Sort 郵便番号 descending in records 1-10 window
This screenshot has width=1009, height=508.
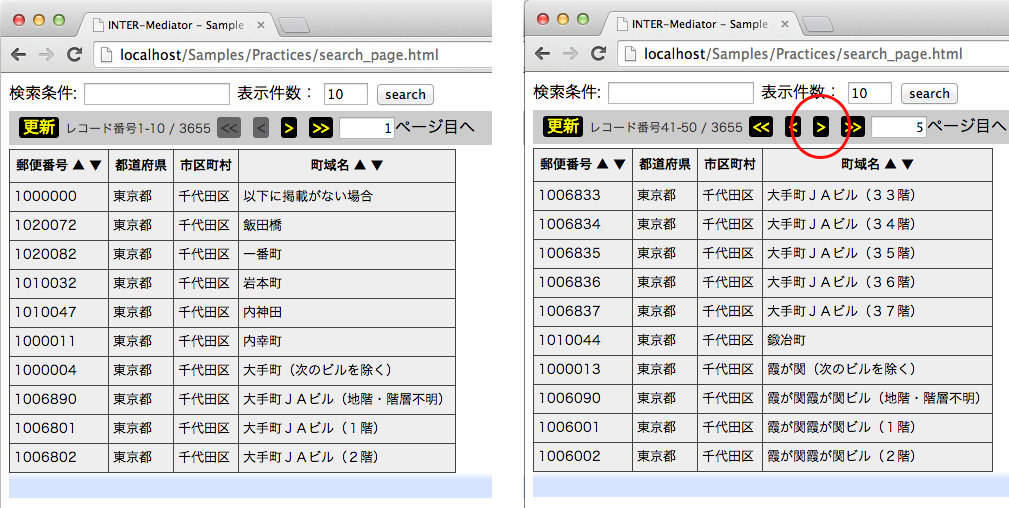tap(95, 165)
